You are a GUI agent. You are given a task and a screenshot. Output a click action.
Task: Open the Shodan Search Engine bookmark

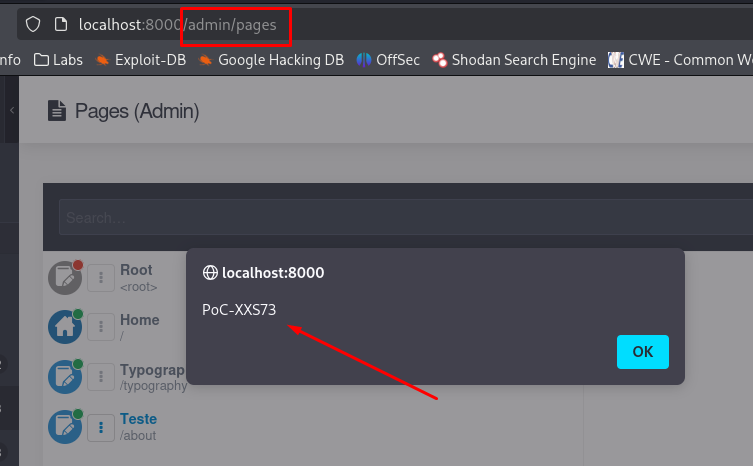(x=514, y=60)
